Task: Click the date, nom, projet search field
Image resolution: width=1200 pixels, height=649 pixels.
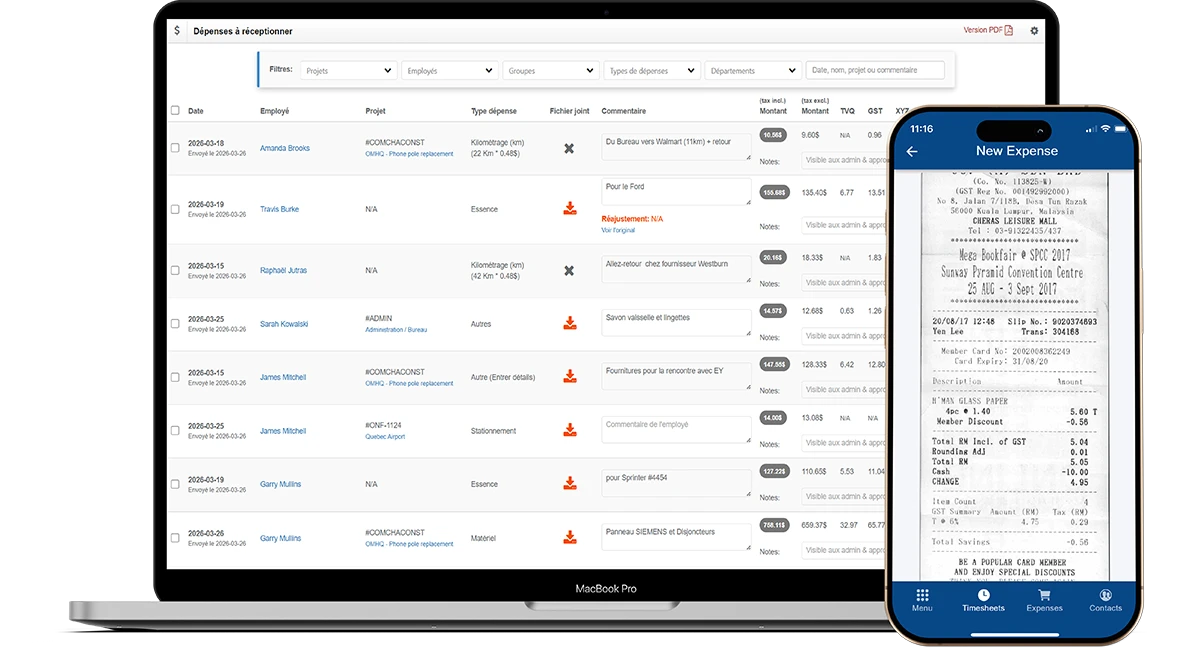Action: click(x=875, y=70)
